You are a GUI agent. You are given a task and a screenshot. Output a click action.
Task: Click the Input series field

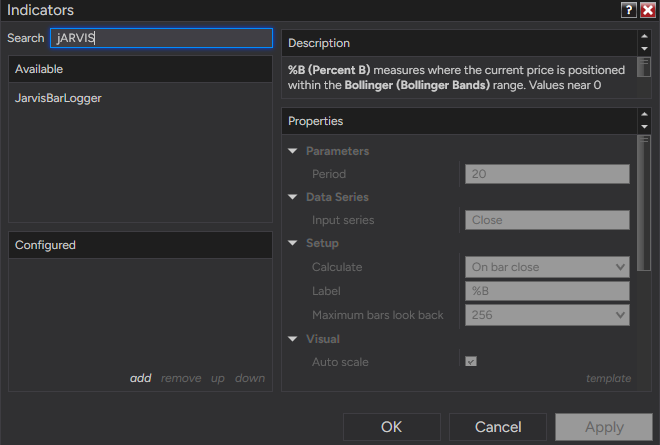547,220
